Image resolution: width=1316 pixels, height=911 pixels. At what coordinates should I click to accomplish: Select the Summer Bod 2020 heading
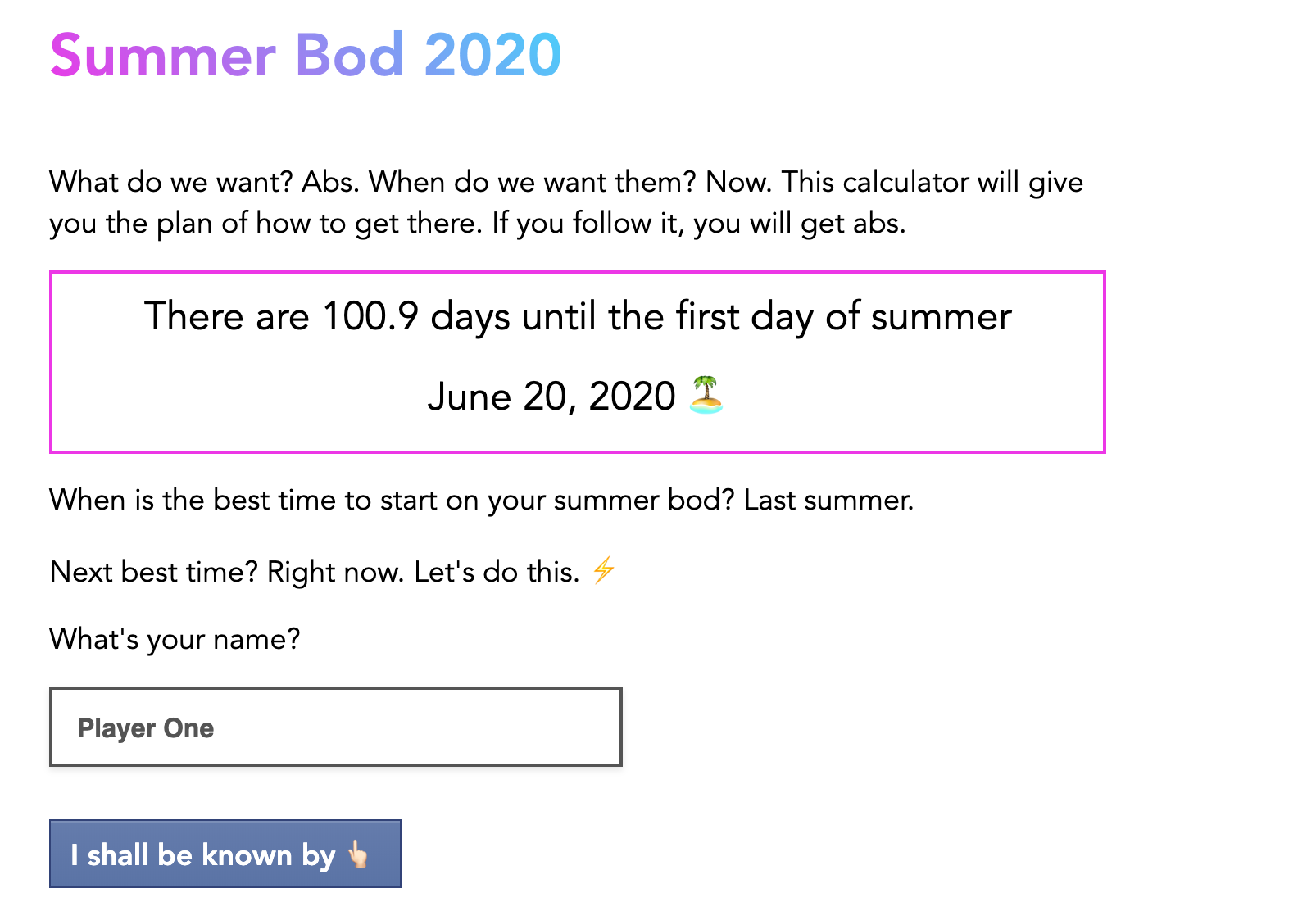click(305, 55)
